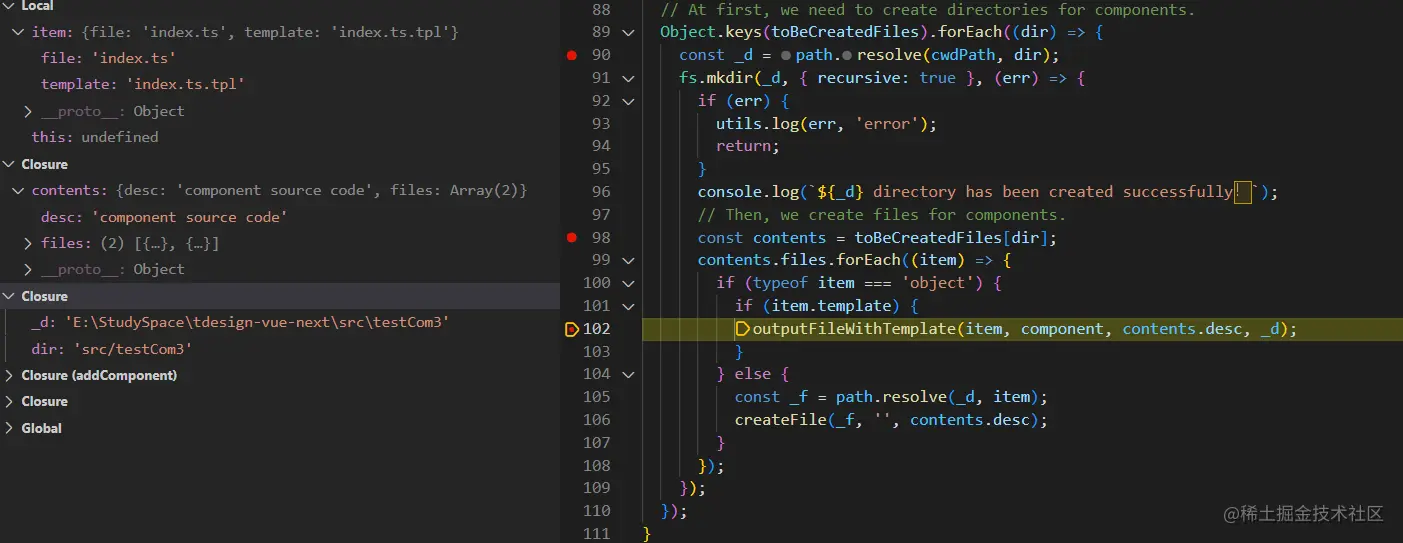Collapse the highlighted Closure section

click(x=10, y=296)
